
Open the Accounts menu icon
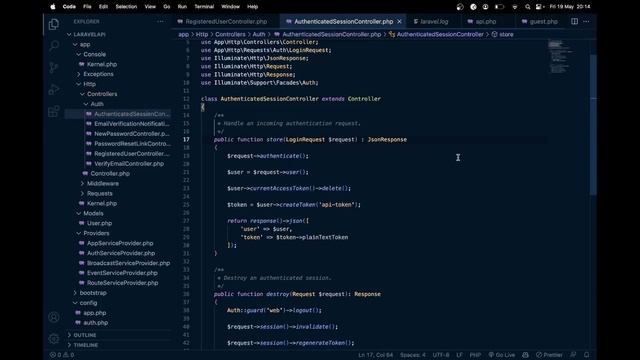[x=53, y=317]
